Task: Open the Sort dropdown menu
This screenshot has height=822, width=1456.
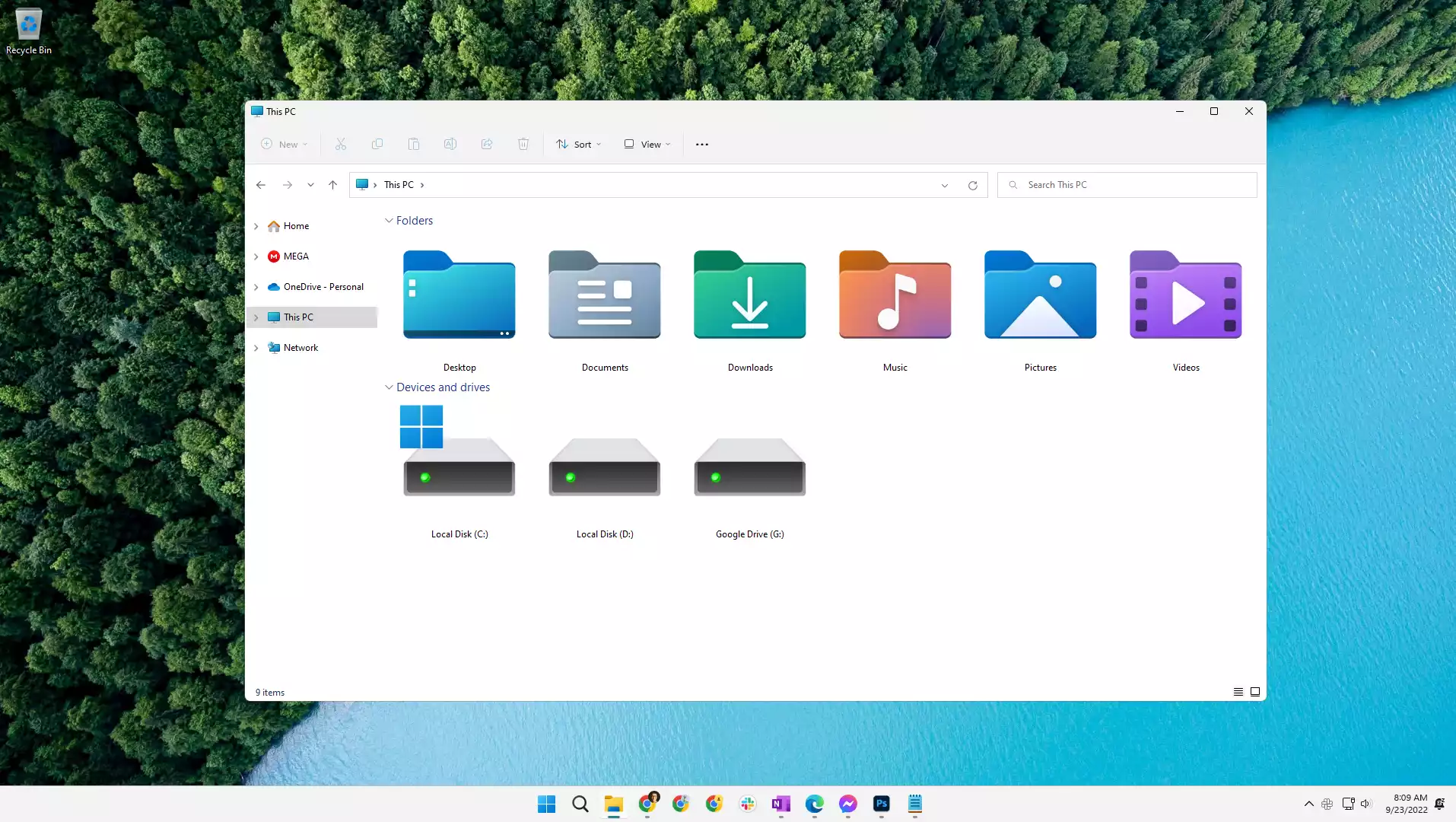Action: [x=578, y=145]
